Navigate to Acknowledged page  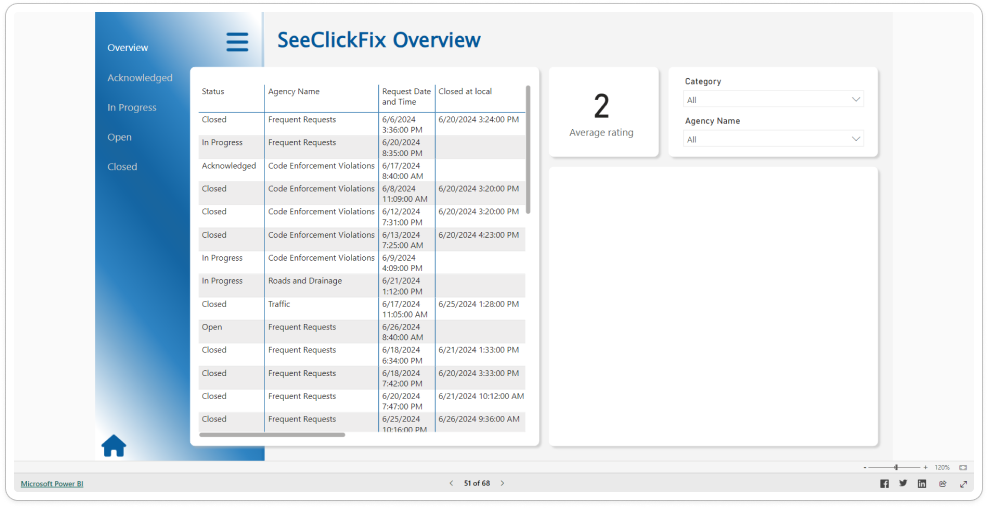pyautogui.click(x=140, y=78)
